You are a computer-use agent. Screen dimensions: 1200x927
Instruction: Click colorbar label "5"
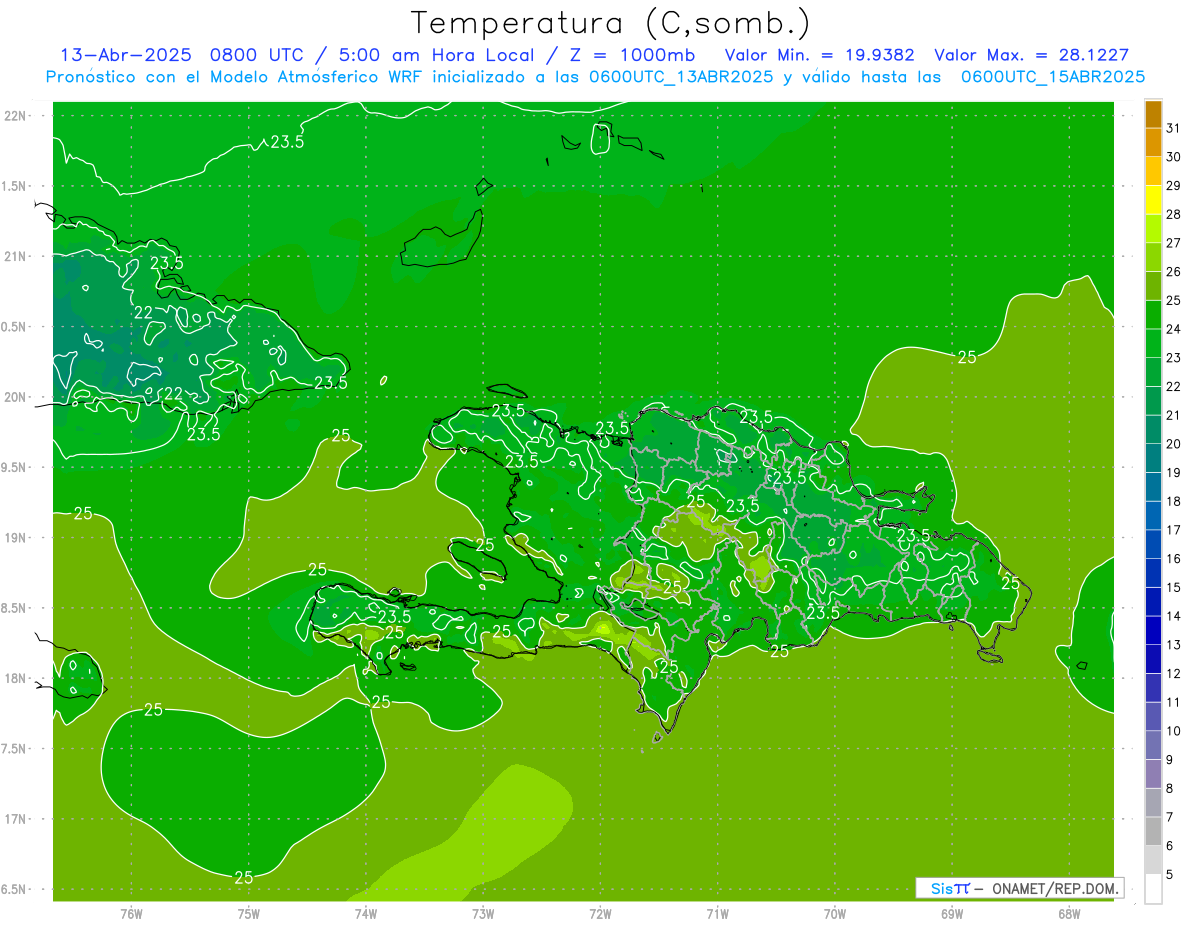click(x=1170, y=874)
